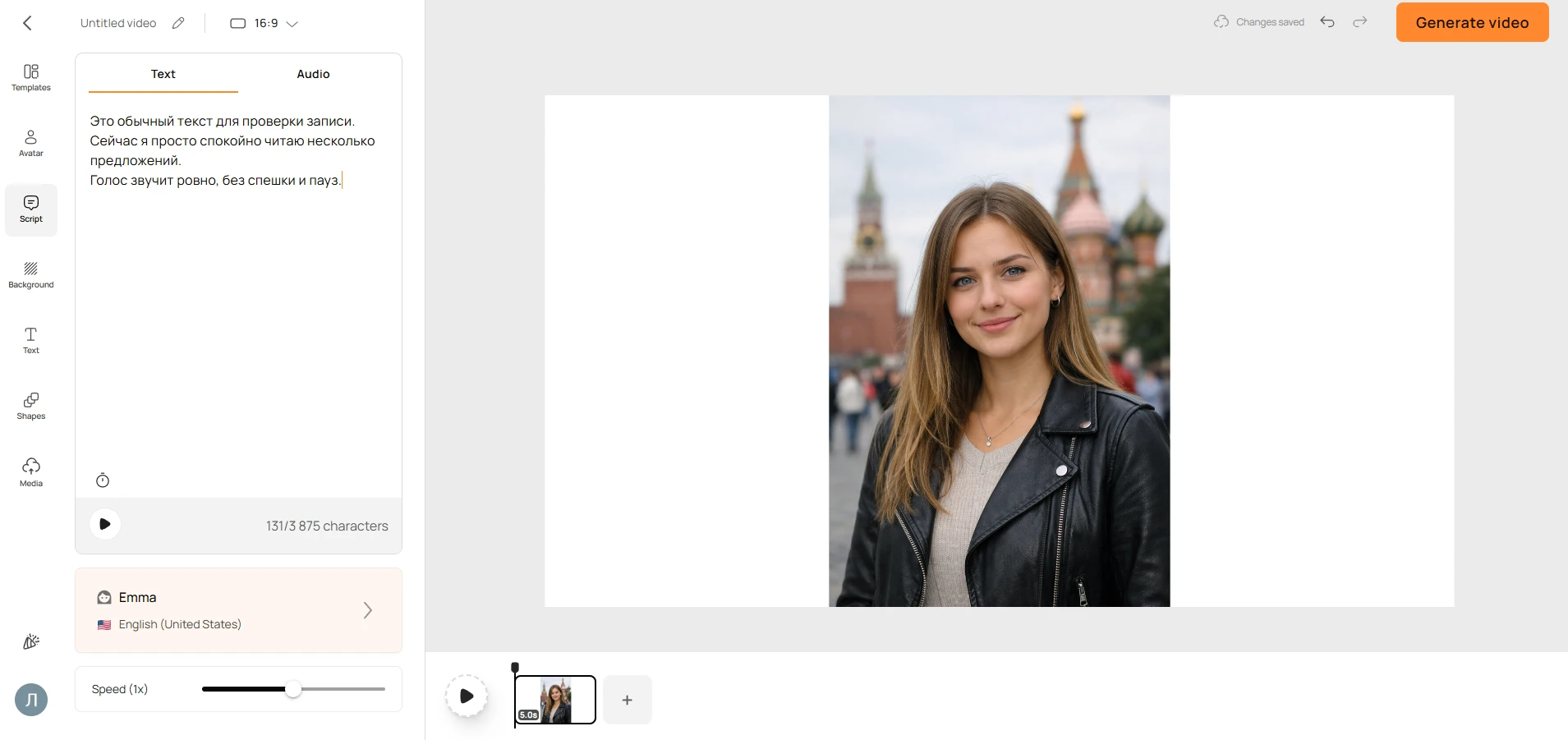1568x740 pixels.
Task: Select the 5.0s scene thumbnail
Action: [555, 700]
